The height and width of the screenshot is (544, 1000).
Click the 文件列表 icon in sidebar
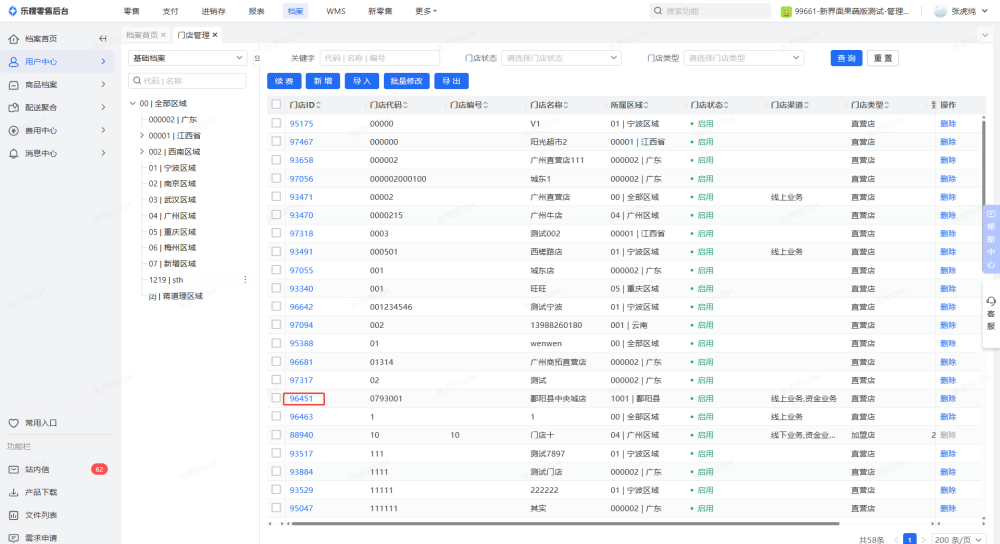click(14, 515)
